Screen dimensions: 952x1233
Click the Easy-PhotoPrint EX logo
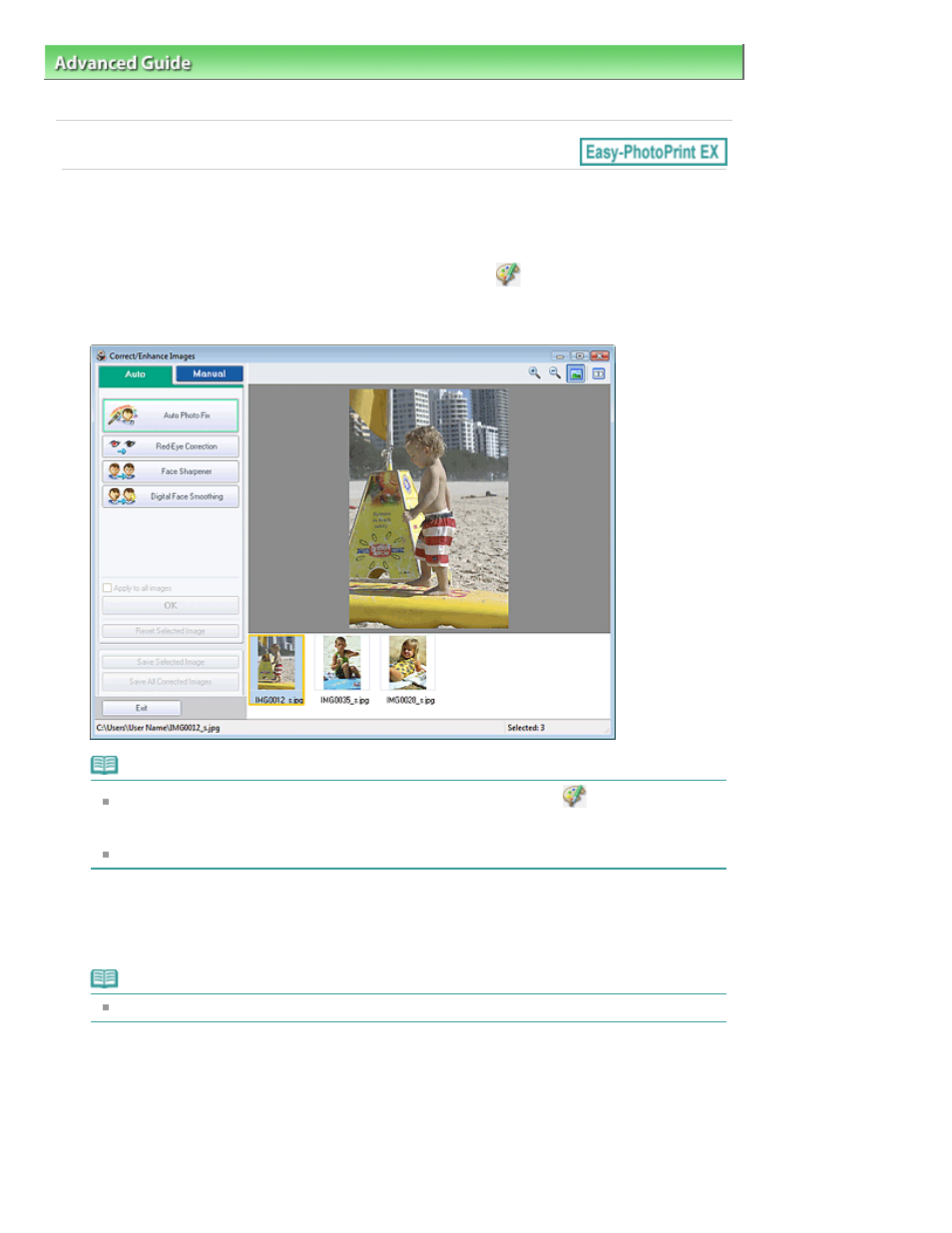click(x=654, y=152)
